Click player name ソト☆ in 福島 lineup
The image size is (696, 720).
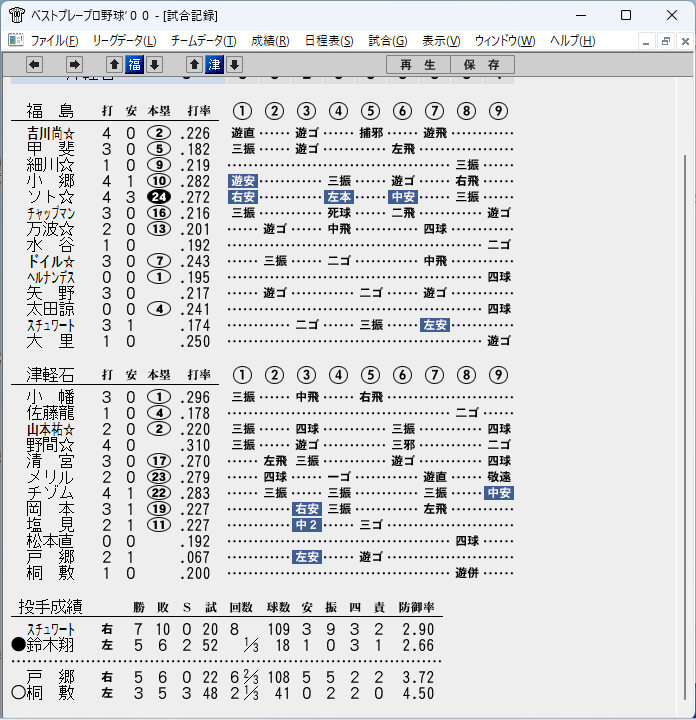click(x=51, y=197)
